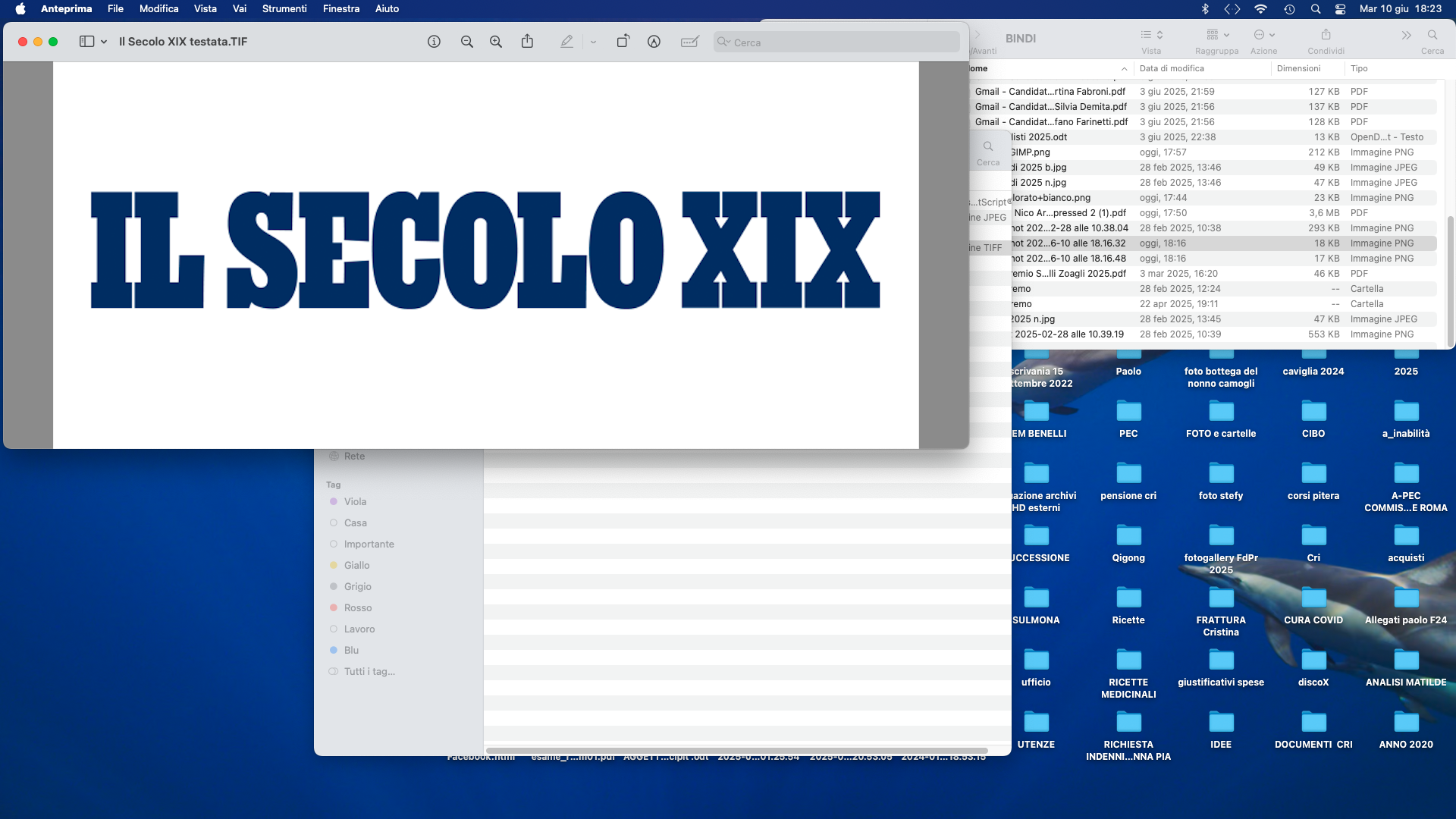The width and height of the screenshot is (1456, 819).
Task: Toggle the name column sort arrow
Action: pyautogui.click(x=1124, y=69)
